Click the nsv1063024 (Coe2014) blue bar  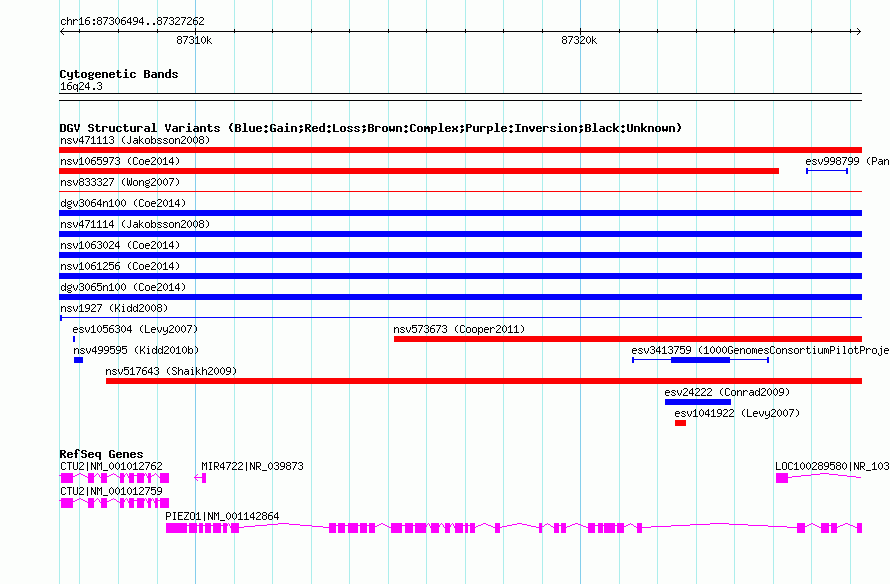click(x=460, y=255)
